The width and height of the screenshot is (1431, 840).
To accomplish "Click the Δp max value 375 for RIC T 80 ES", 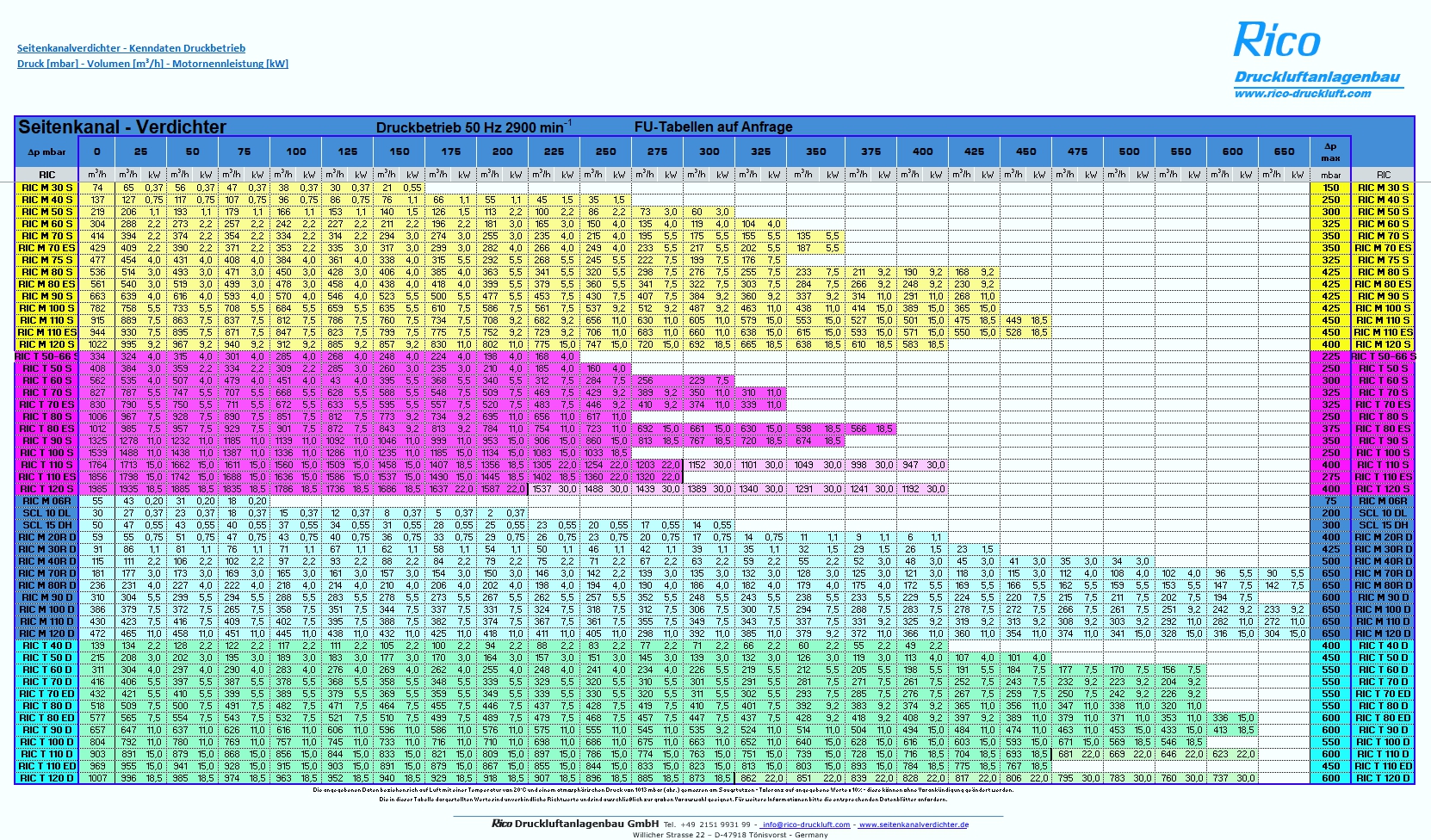I will (x=1331, y=429).
